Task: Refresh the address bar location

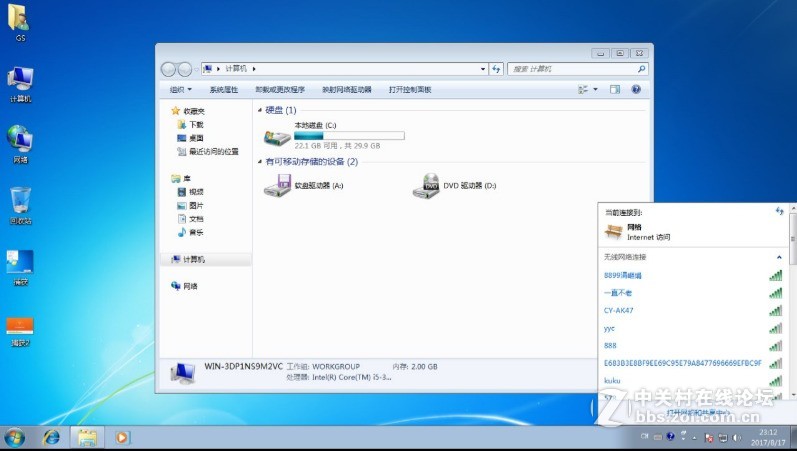Action: pos(496,69)
